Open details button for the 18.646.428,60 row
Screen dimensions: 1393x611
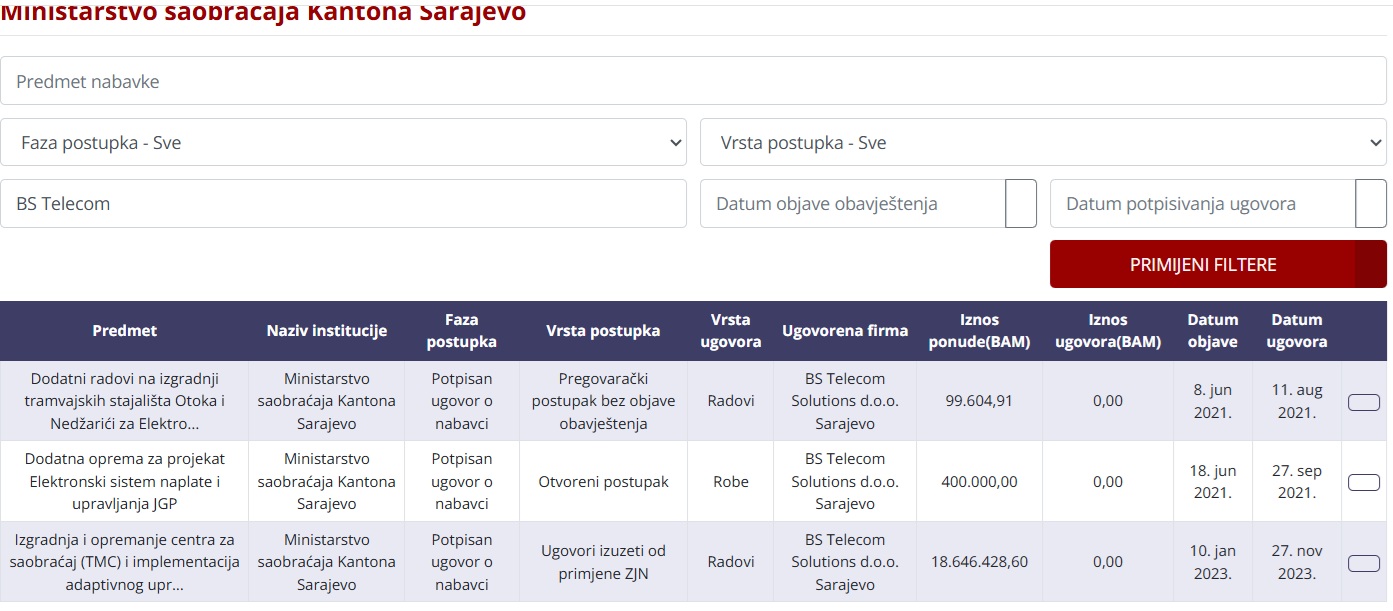click(x=1364, y=562)
